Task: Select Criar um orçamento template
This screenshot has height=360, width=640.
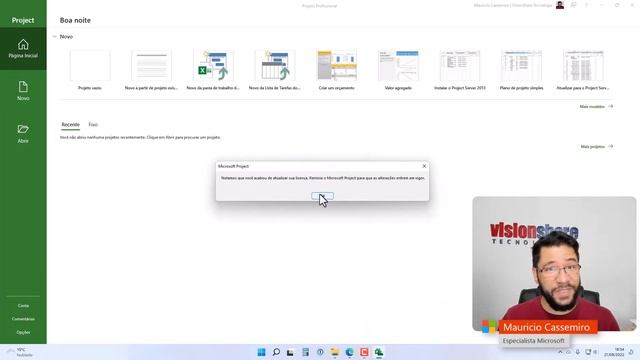Action: (336, 70)
